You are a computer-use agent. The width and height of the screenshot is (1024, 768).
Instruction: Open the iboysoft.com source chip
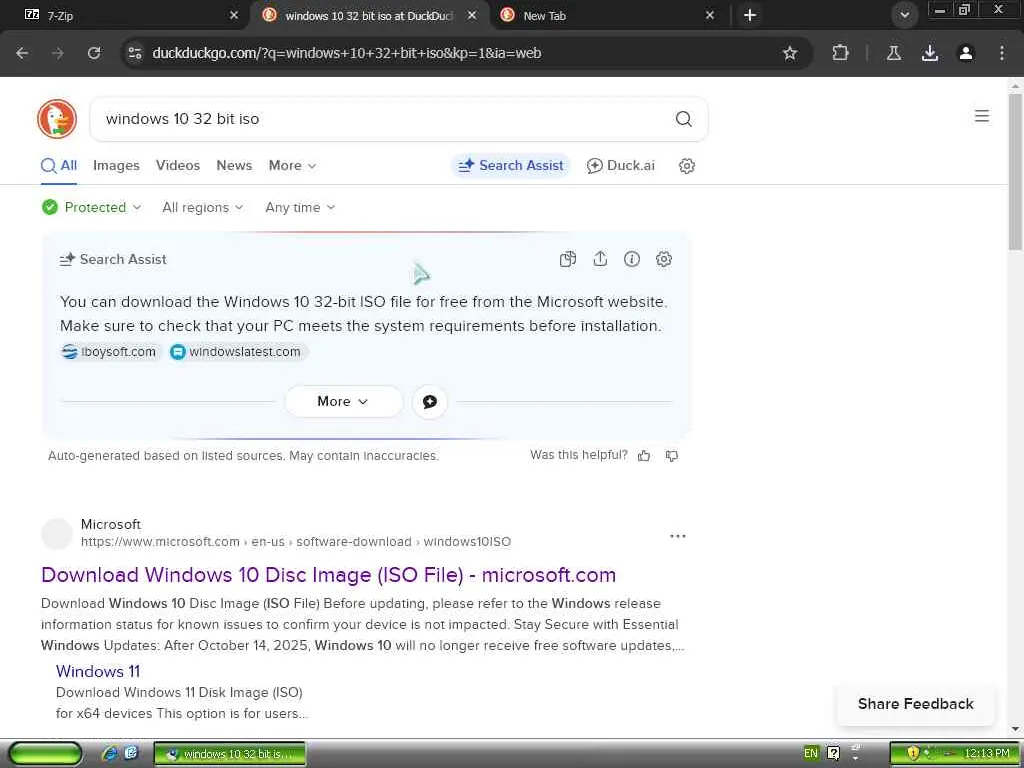[x=110, y=352]
